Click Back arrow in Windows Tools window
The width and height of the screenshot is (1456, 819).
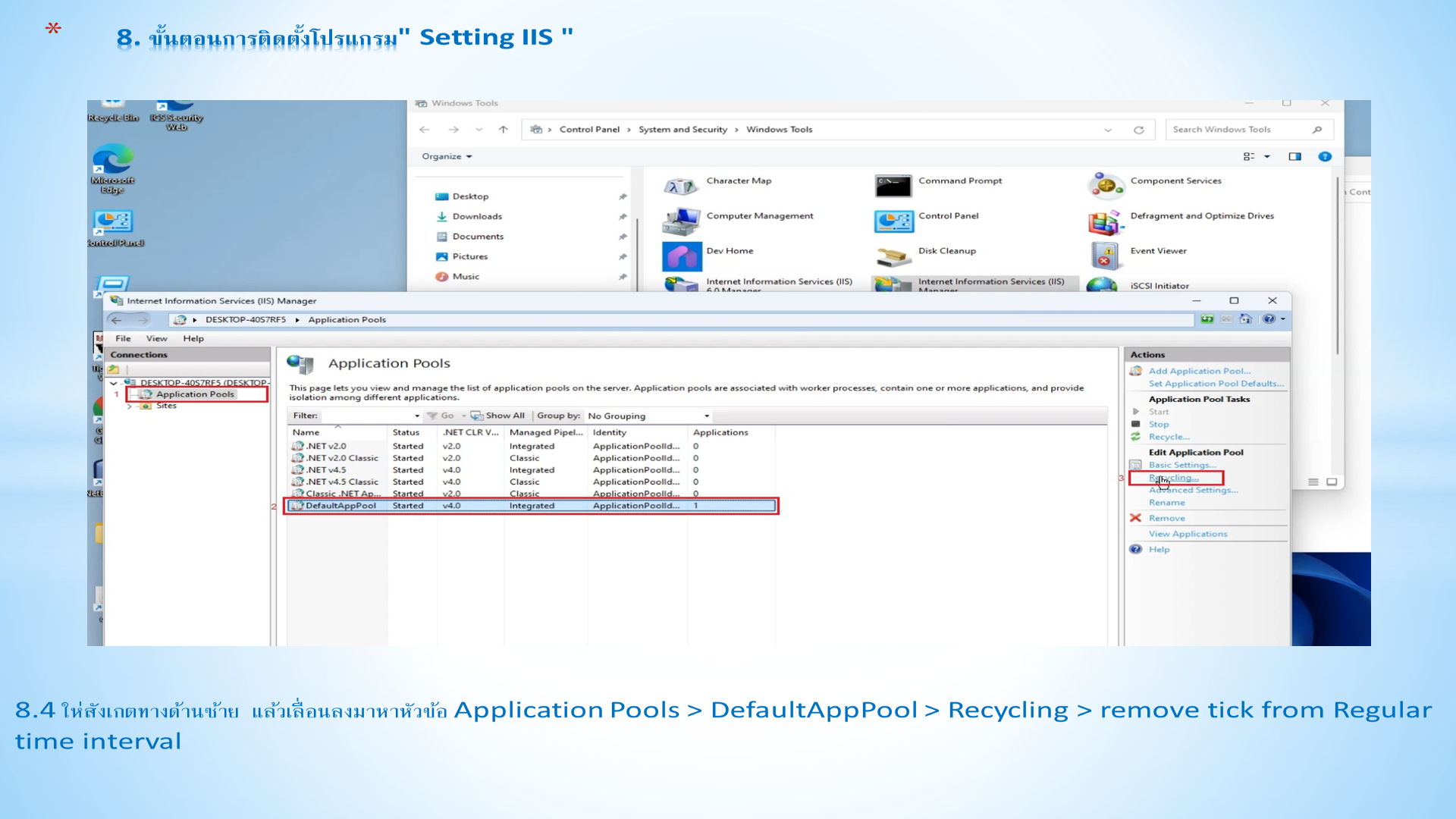[425, 130]
